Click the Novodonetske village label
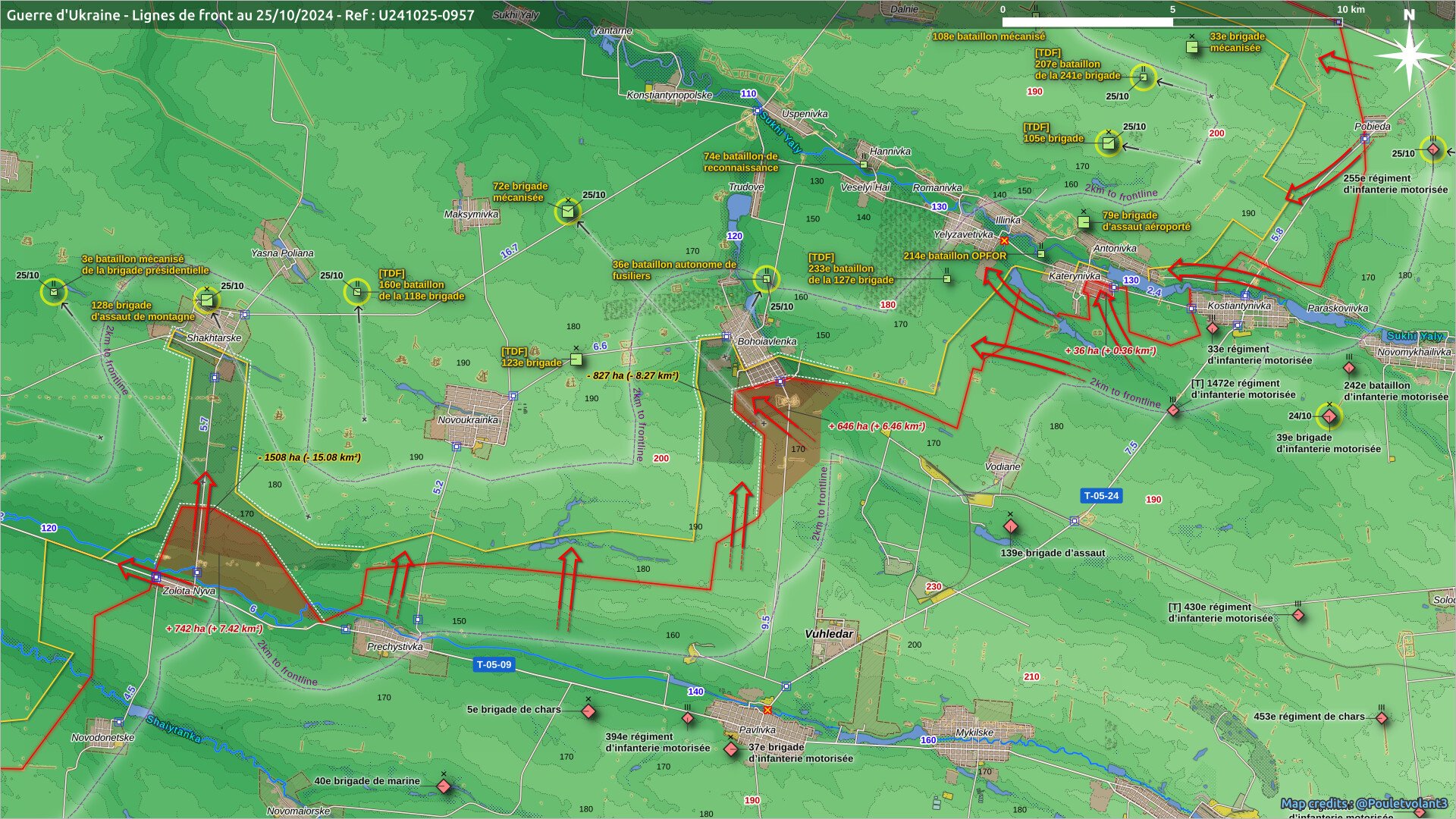This screenshot has height=819, width=1456. (103, 738)
